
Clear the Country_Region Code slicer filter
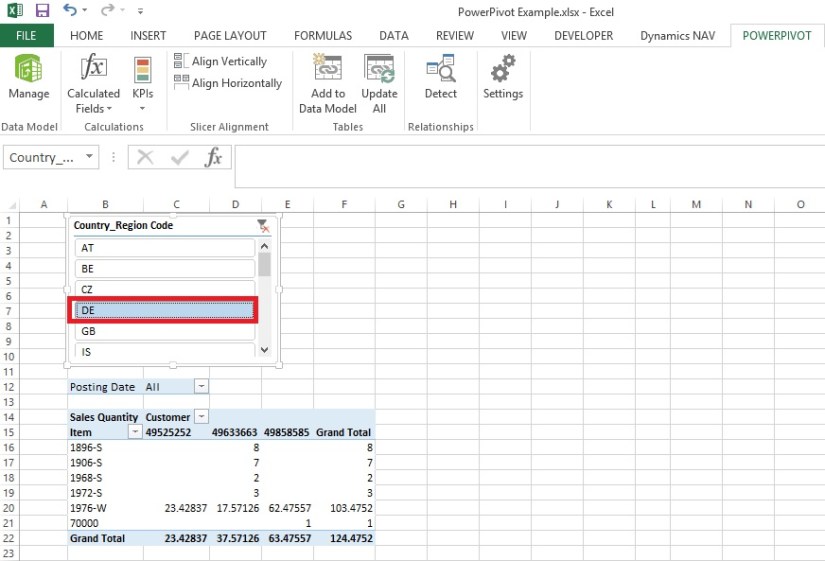click(264, 226)
